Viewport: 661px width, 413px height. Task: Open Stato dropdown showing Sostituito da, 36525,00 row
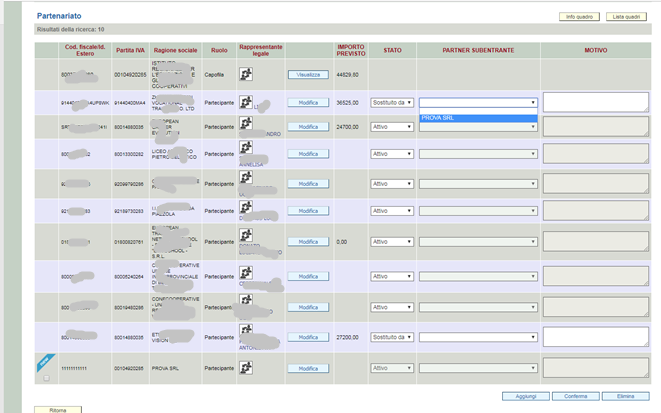pos(391,102)
